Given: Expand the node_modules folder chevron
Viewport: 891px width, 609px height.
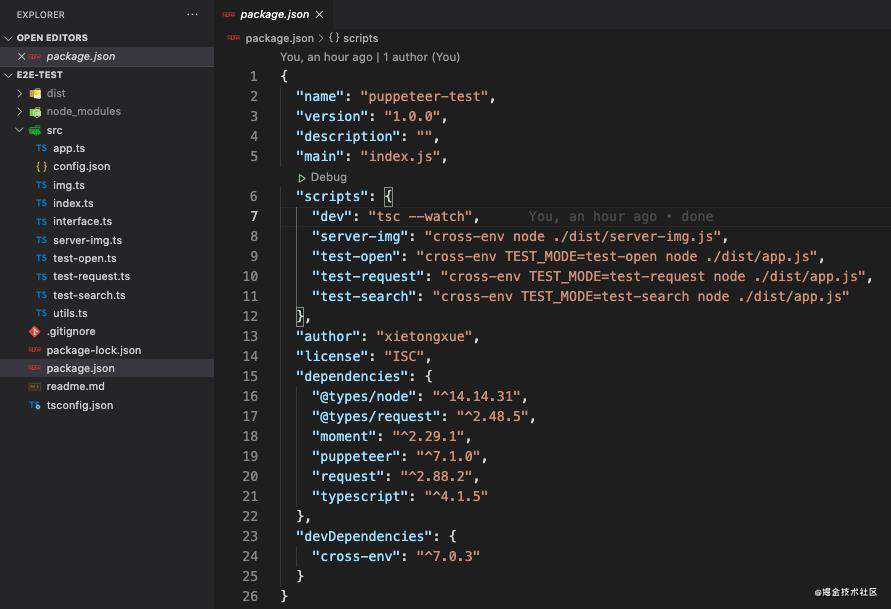Looking at the screenshot, I should pos(19,111).
